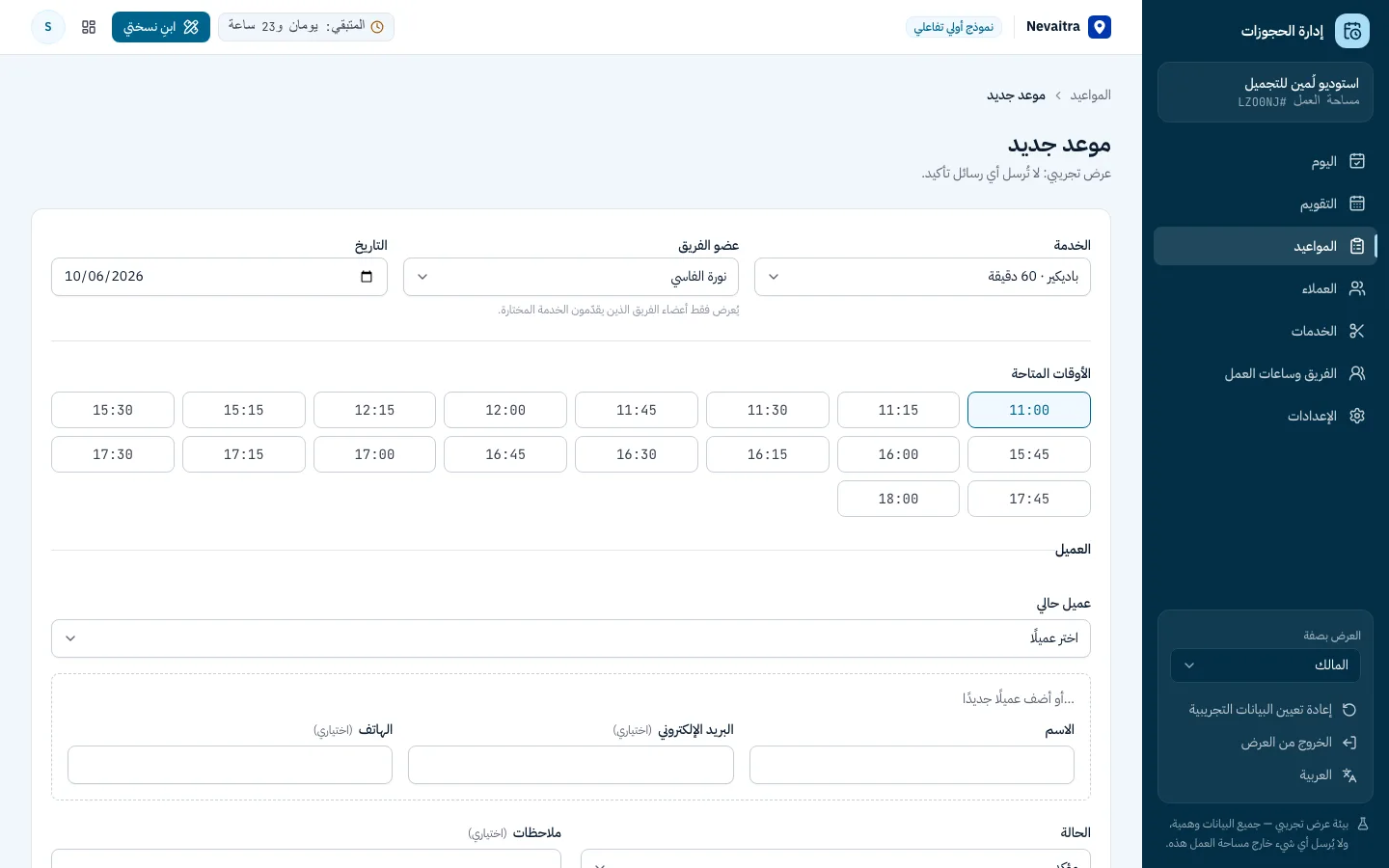Click the S user avatar
The image size is (1389, 868).
(48, 27)
